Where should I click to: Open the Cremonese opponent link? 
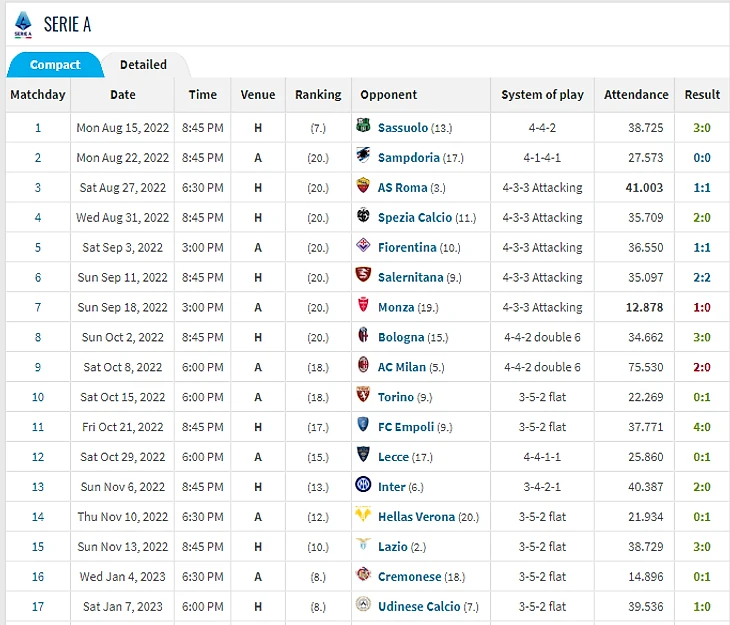pos(409,577)
